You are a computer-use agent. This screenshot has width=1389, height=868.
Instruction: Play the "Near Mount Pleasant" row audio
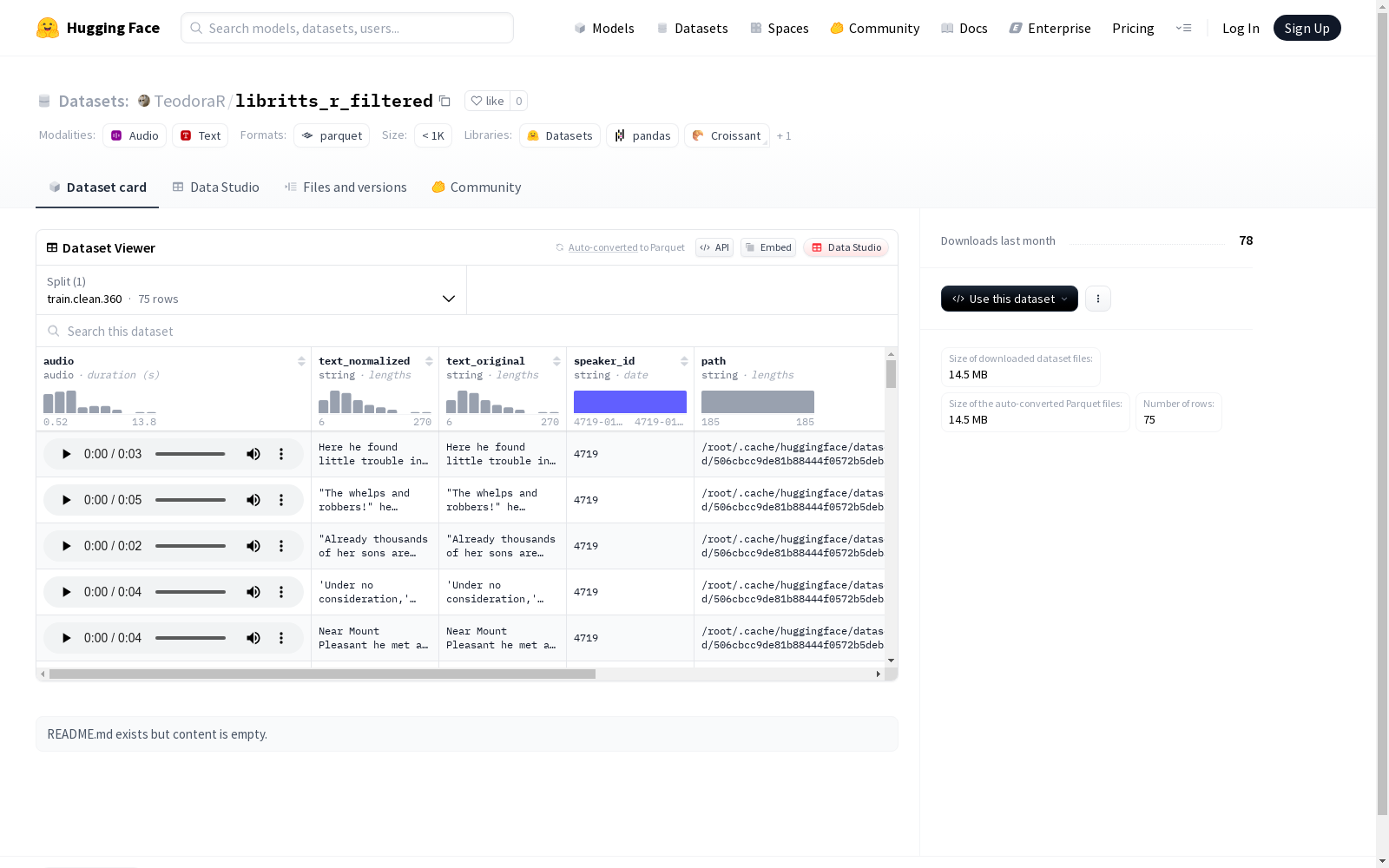pyautogui.click(x=66, y=638)
